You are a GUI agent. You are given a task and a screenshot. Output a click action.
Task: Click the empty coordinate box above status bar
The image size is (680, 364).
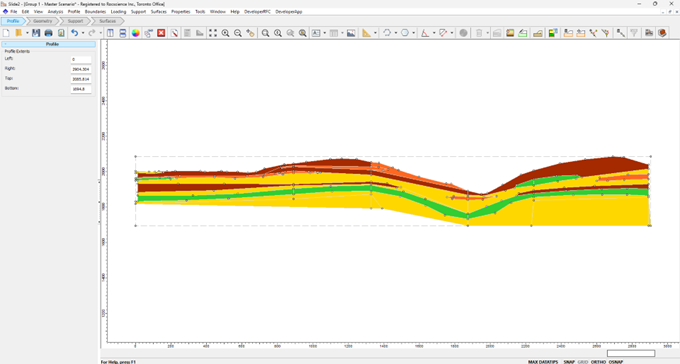(631, 354)
